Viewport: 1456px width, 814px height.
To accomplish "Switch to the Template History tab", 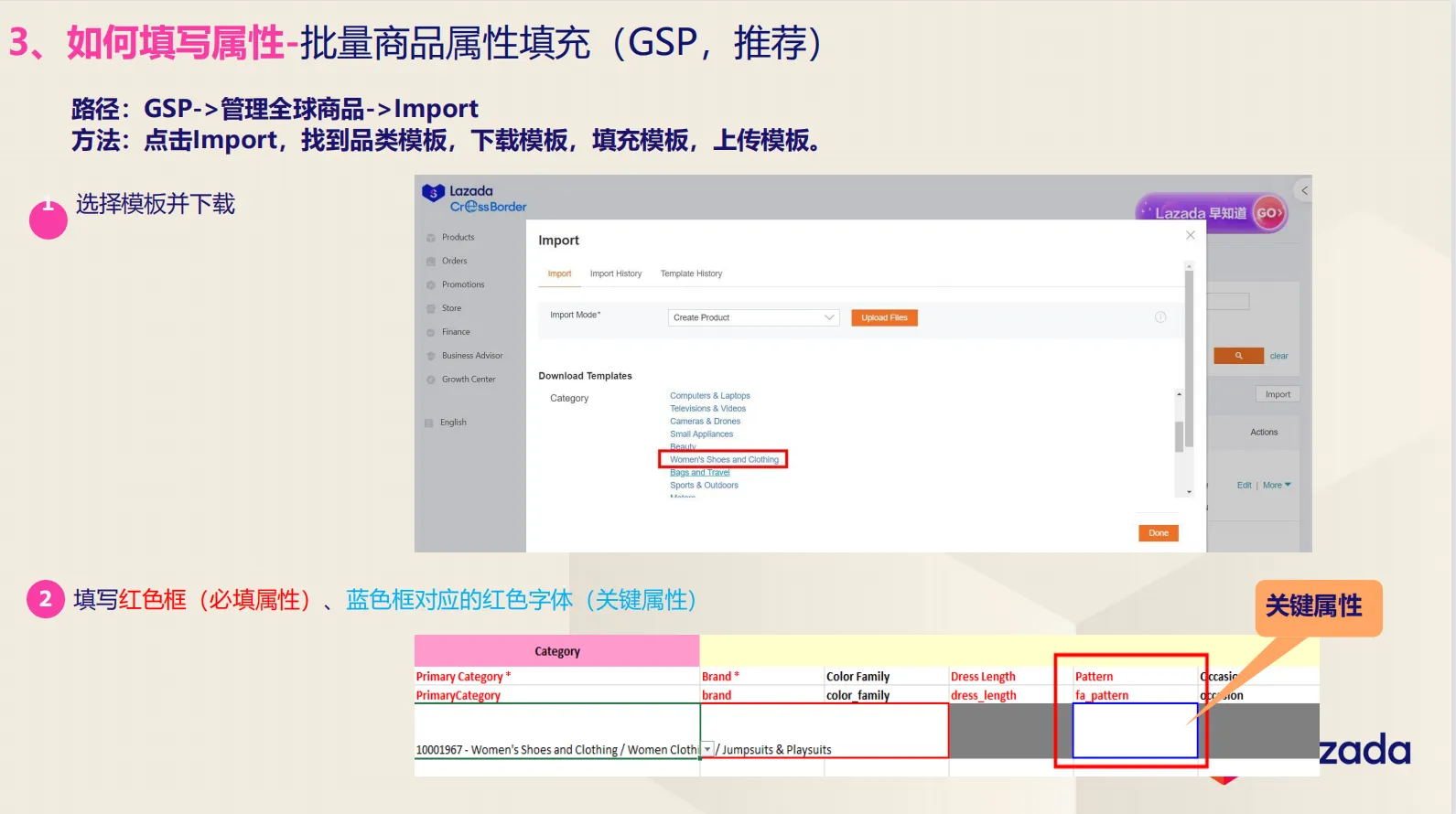I will point(691,273).
